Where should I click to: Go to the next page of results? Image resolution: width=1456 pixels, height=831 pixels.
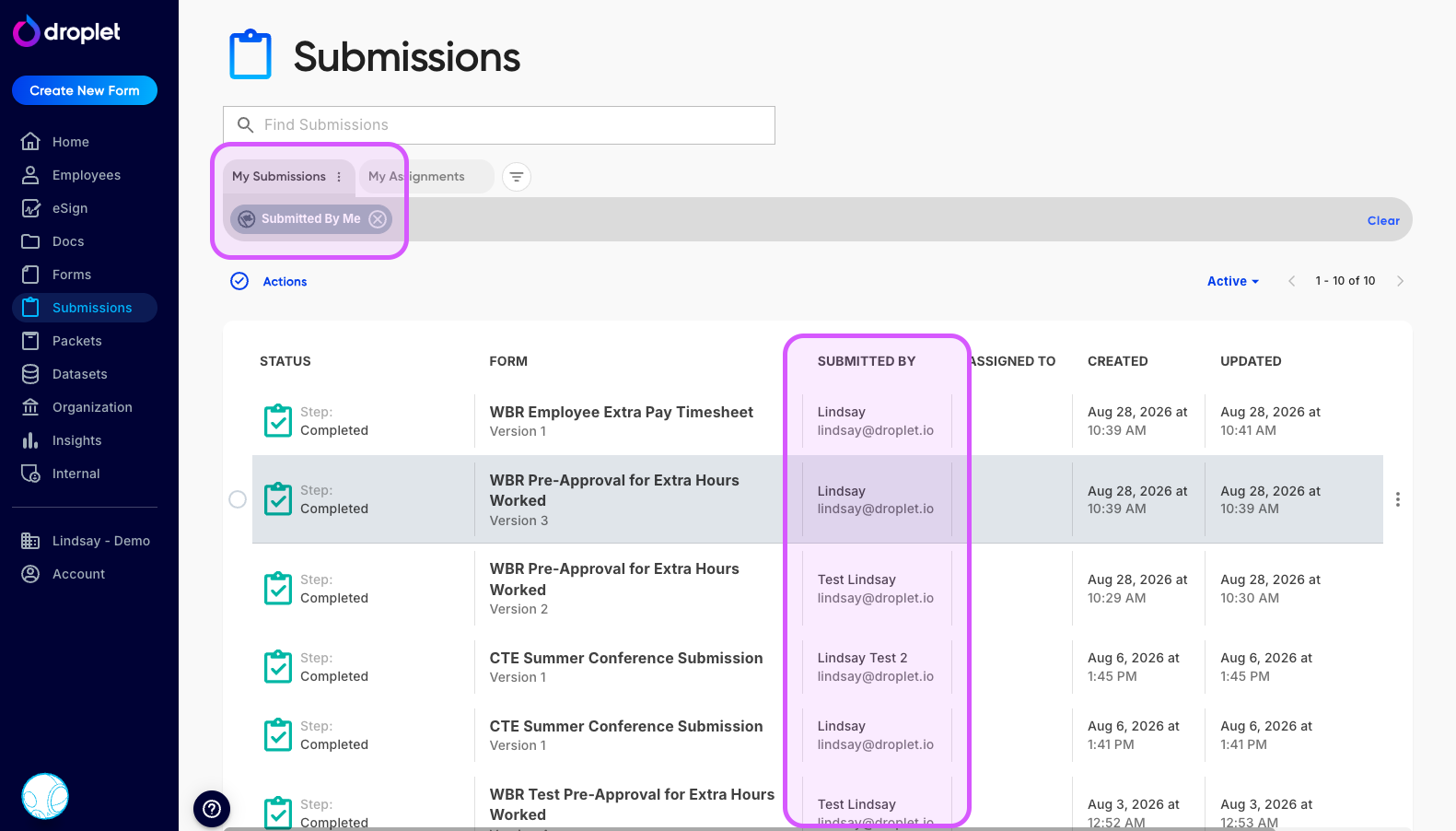click(x=1400, y=281)
